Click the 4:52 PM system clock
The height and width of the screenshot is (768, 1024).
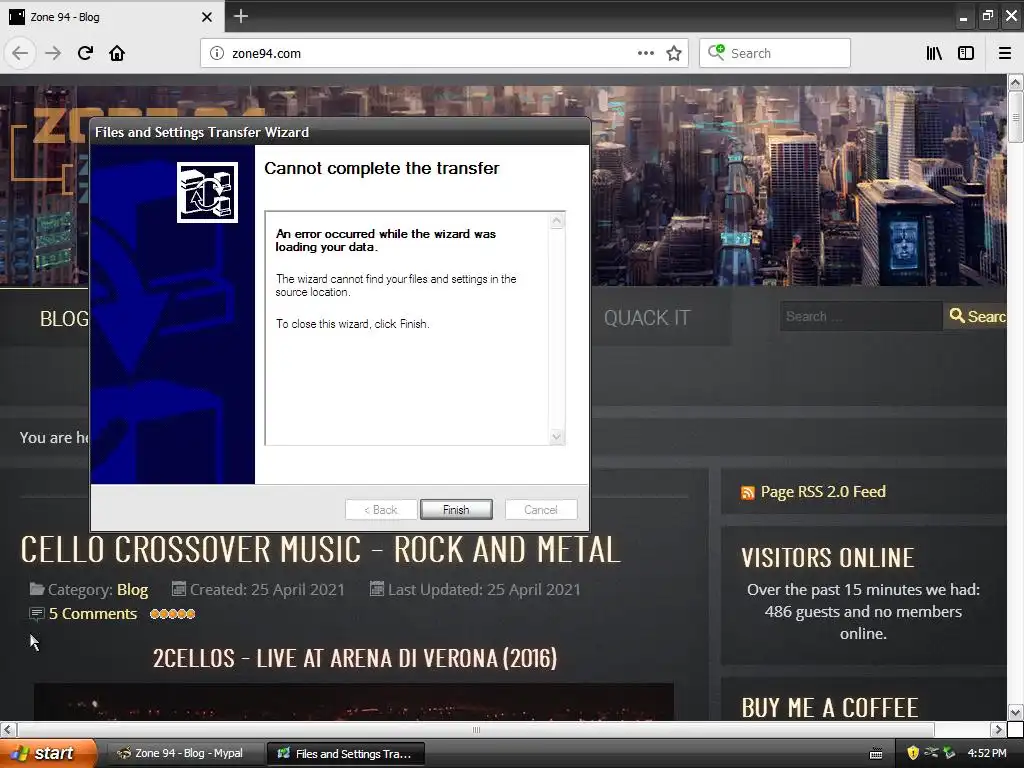[x=987, y=753]
